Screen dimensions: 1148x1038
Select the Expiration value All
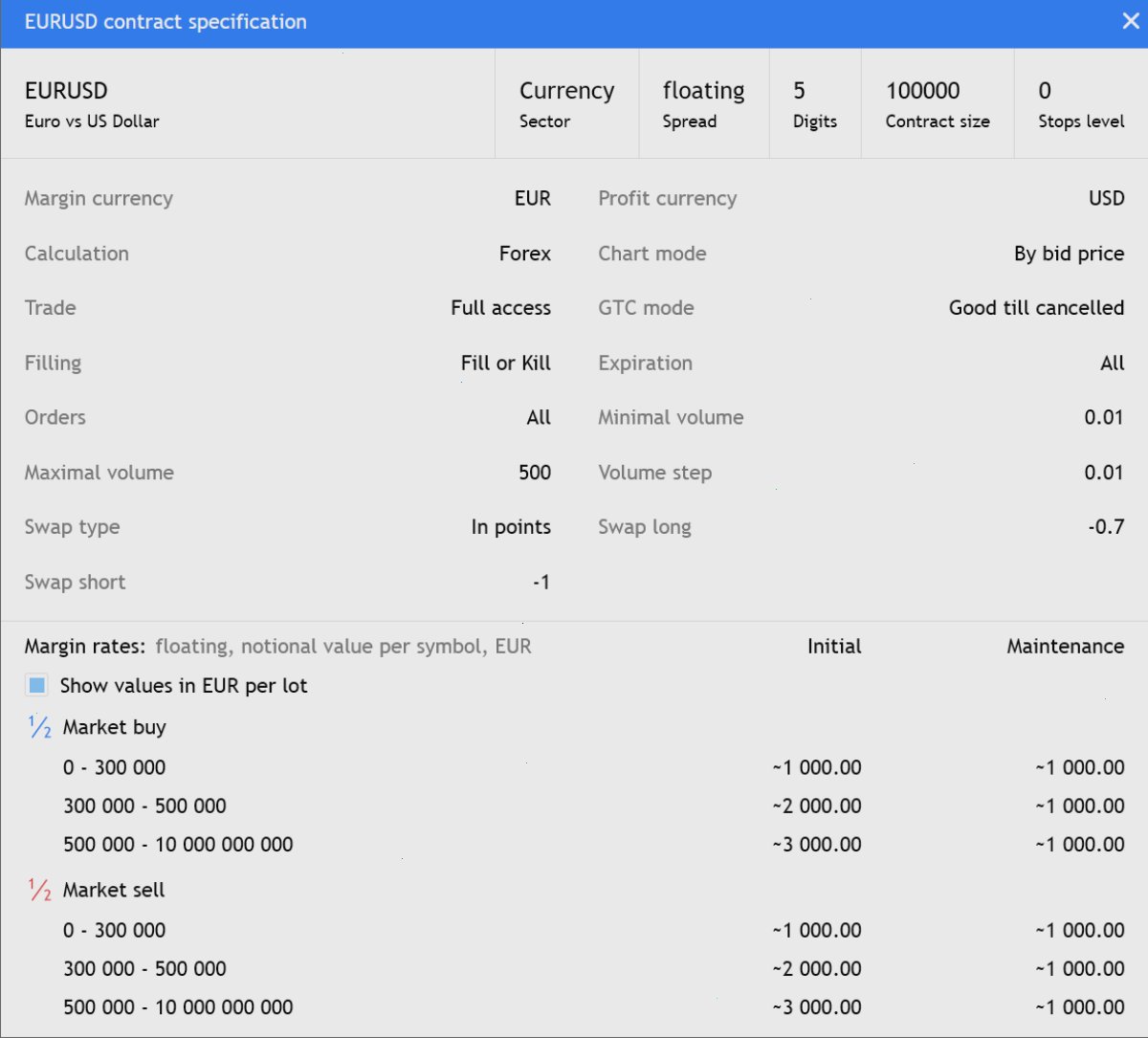click(1113, 364)
